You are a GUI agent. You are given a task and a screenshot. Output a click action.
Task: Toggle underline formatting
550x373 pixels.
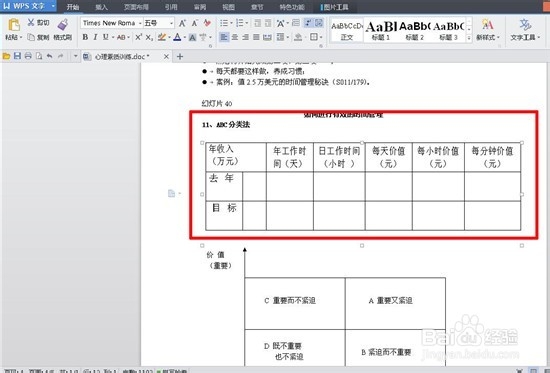tap(105, 37)
